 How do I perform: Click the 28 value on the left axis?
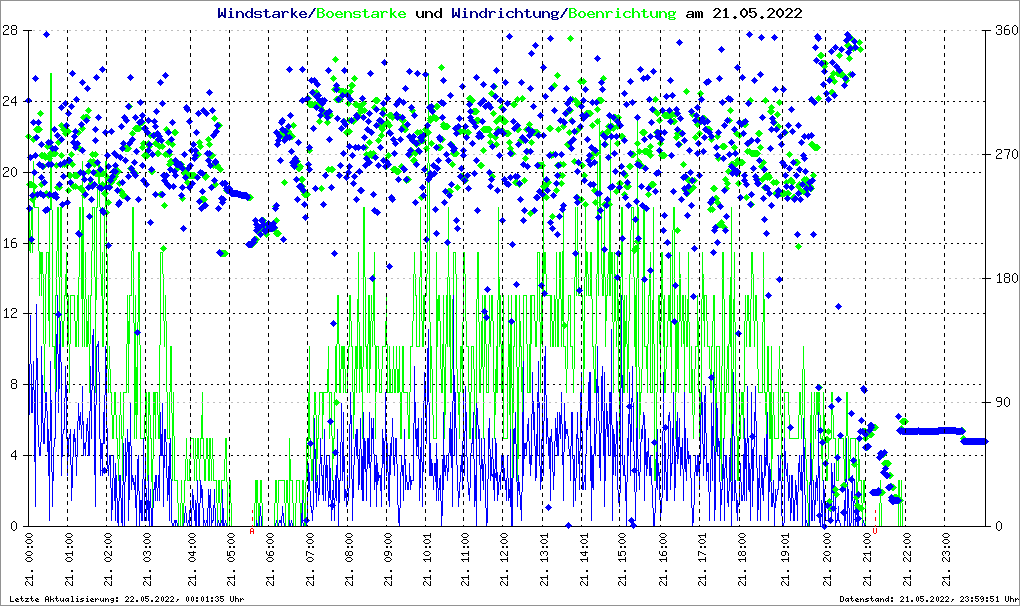tap(10, 30)
